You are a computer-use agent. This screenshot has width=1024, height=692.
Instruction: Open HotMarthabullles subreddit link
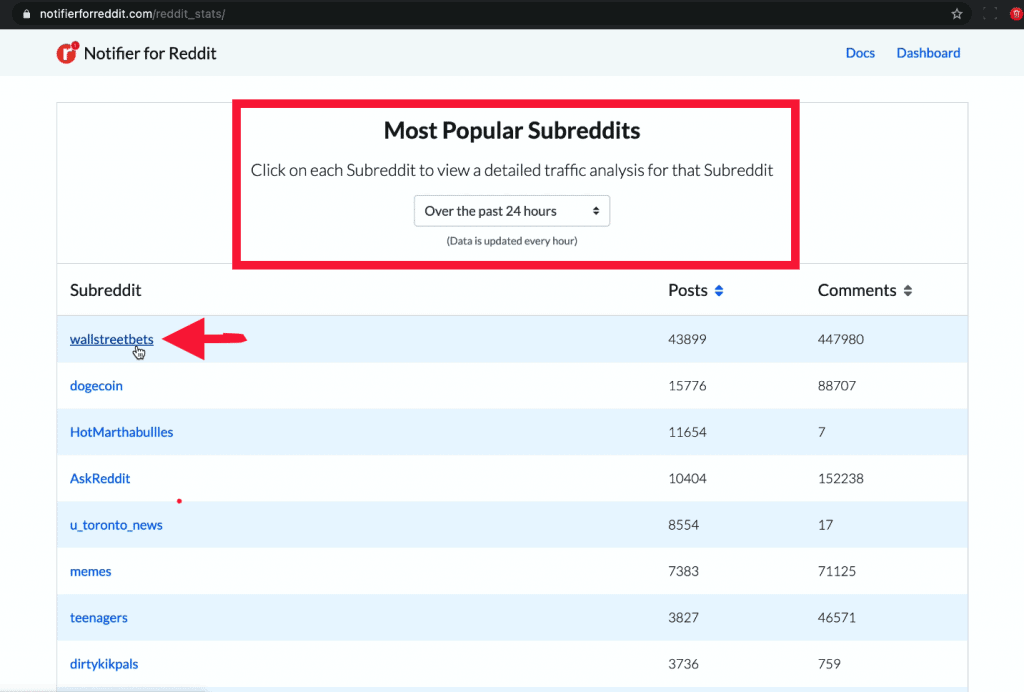click(x=121, y=432)
